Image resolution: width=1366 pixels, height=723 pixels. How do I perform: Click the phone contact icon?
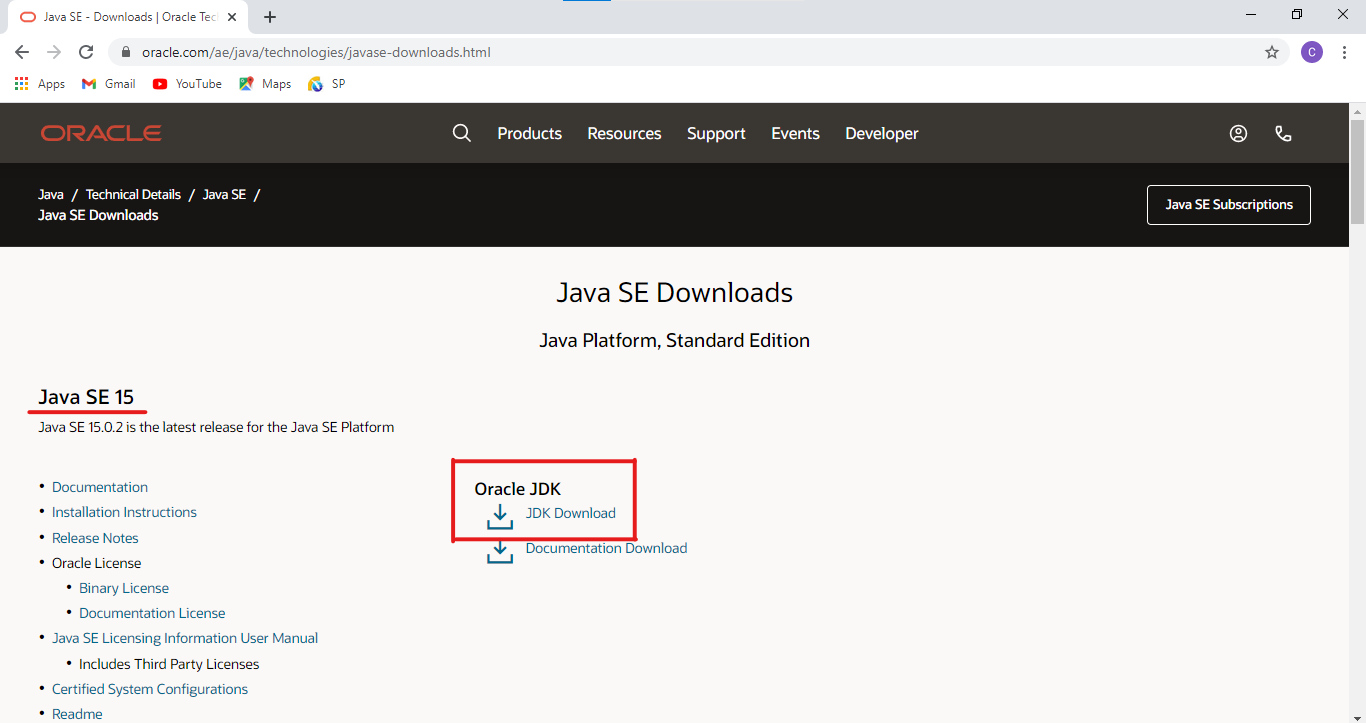[1283, 132]
